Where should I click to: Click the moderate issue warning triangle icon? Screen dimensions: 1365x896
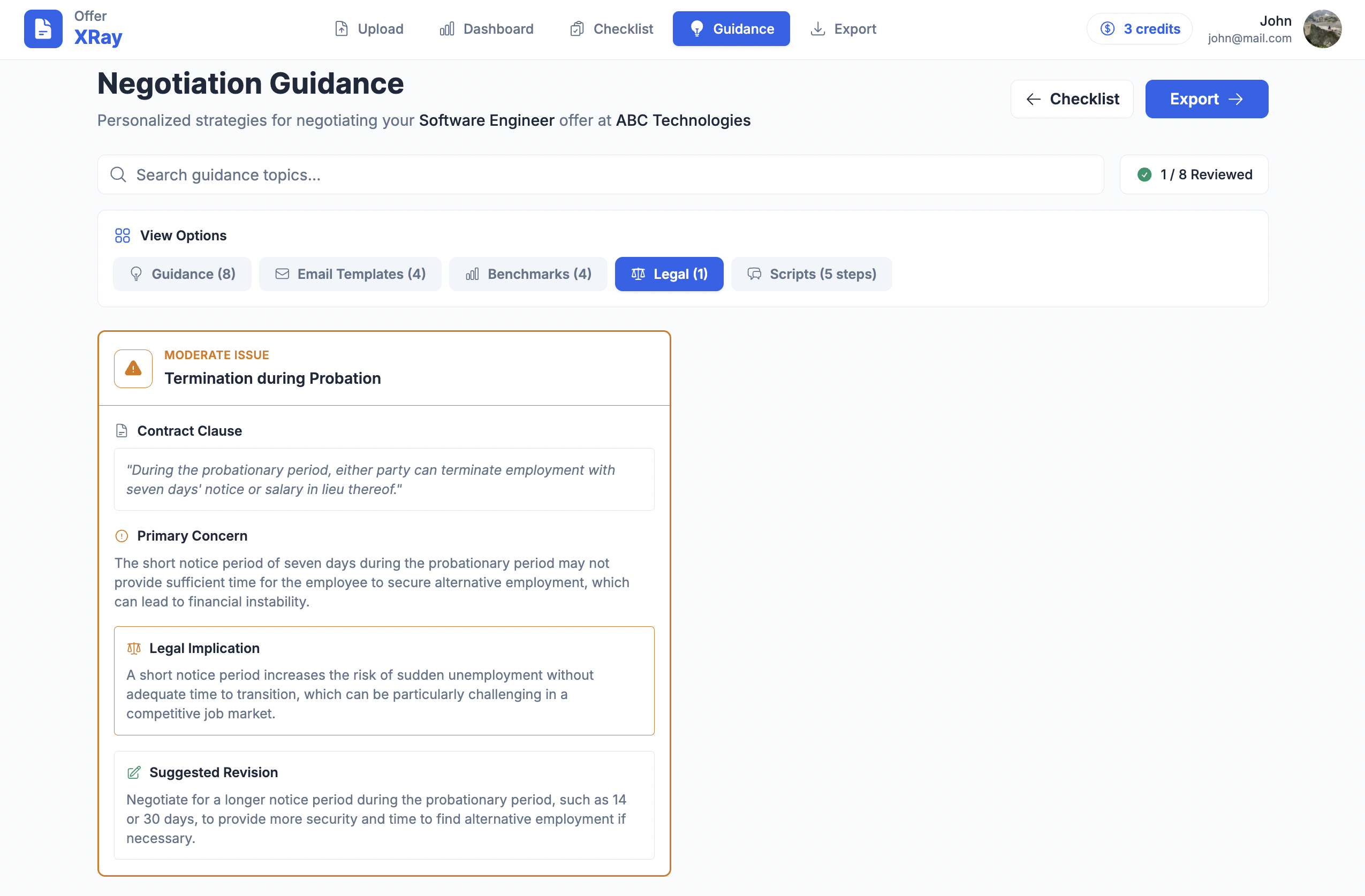tap(133, 369)
